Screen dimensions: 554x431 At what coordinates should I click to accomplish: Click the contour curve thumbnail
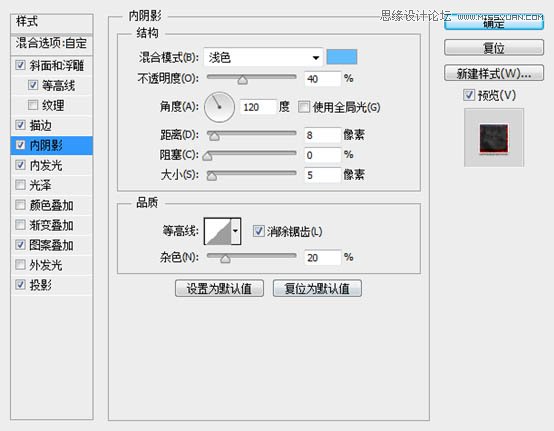click(218, 231)
